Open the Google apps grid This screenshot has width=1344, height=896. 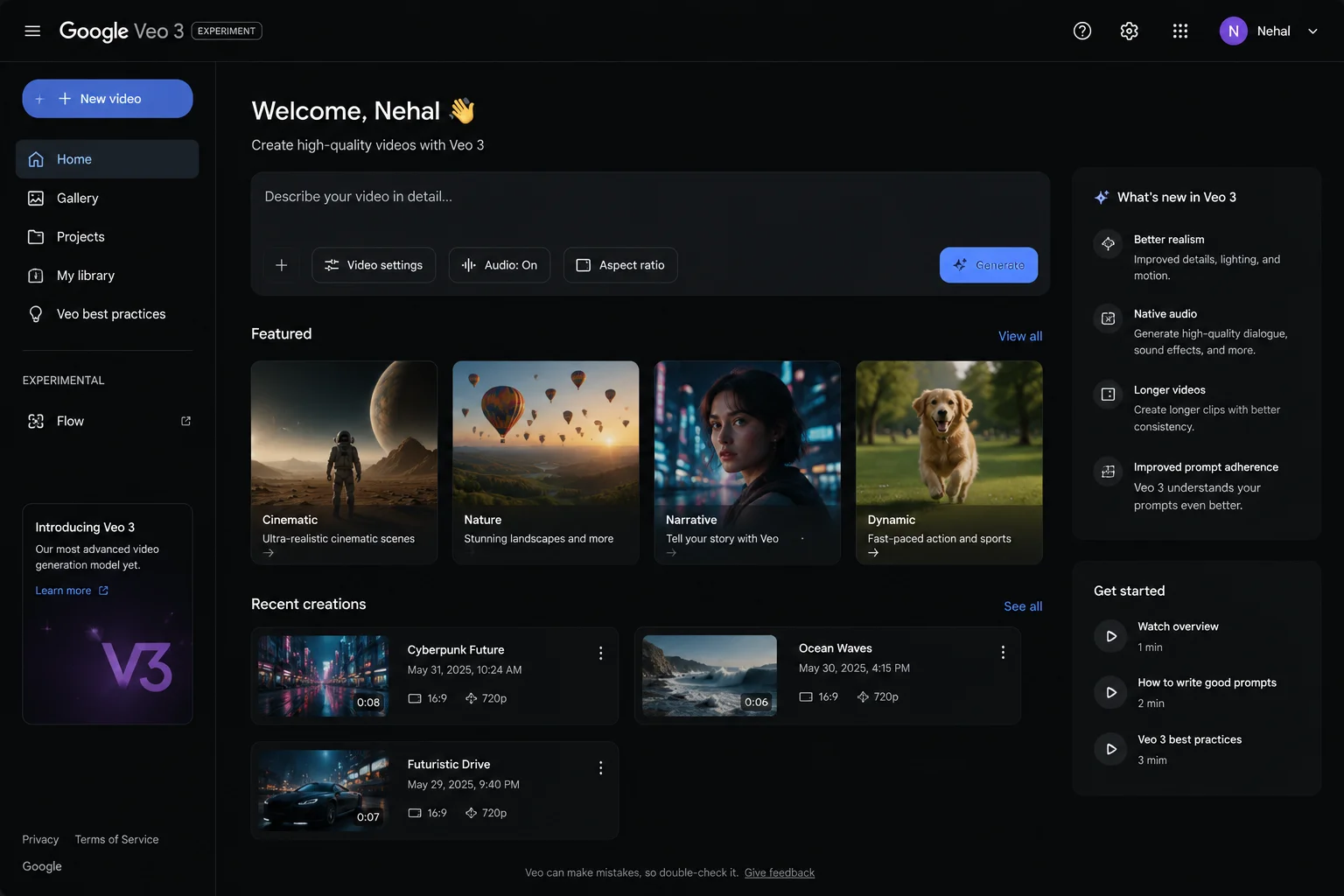[x=1180, y=31]
